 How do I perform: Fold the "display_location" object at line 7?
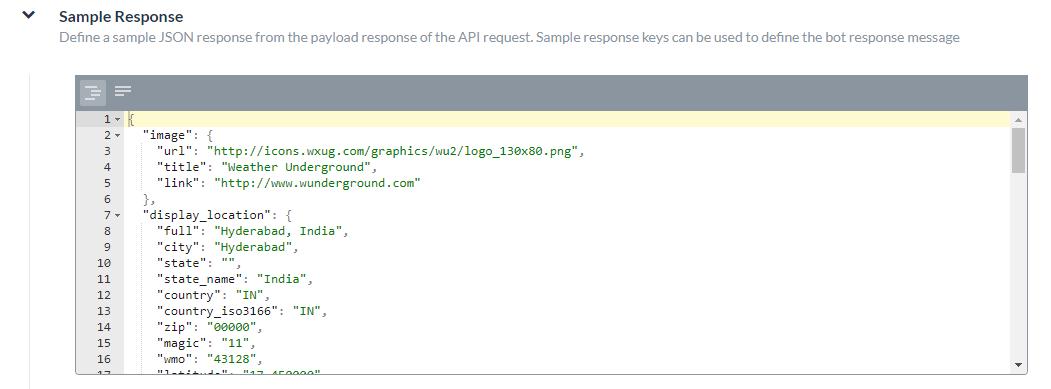[118, 215]
